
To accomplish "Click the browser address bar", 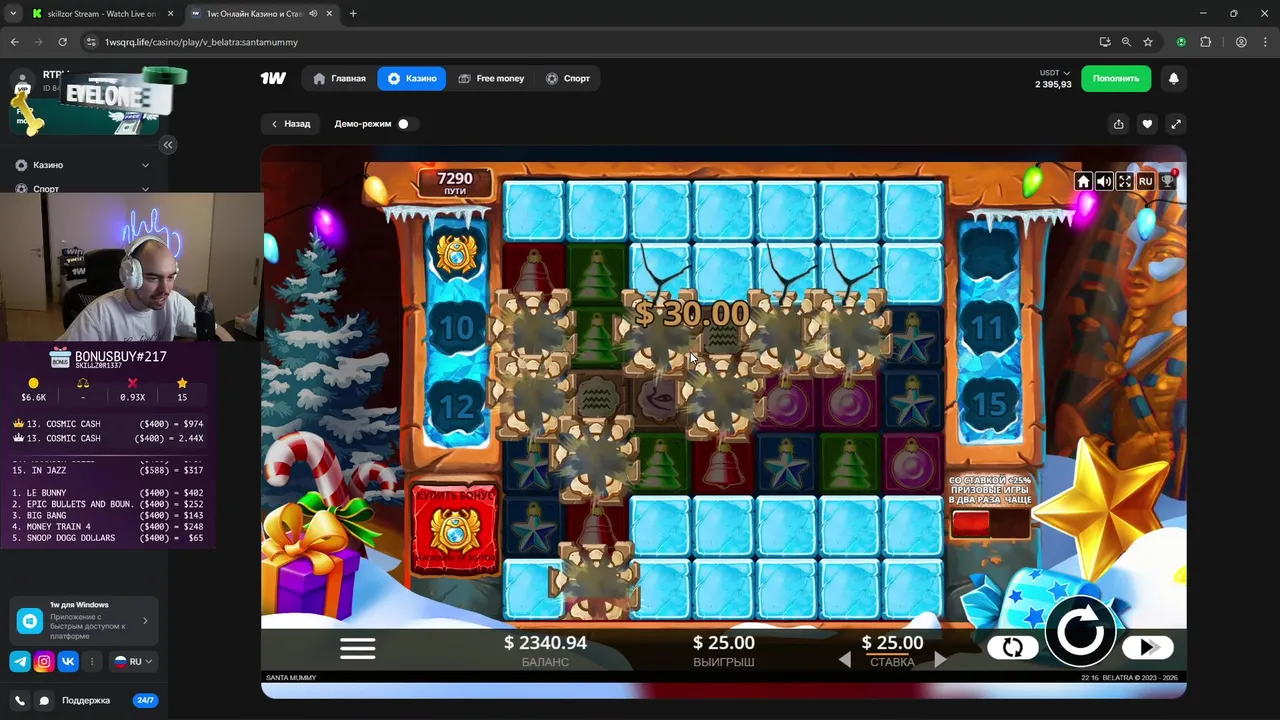I will 590,42.
